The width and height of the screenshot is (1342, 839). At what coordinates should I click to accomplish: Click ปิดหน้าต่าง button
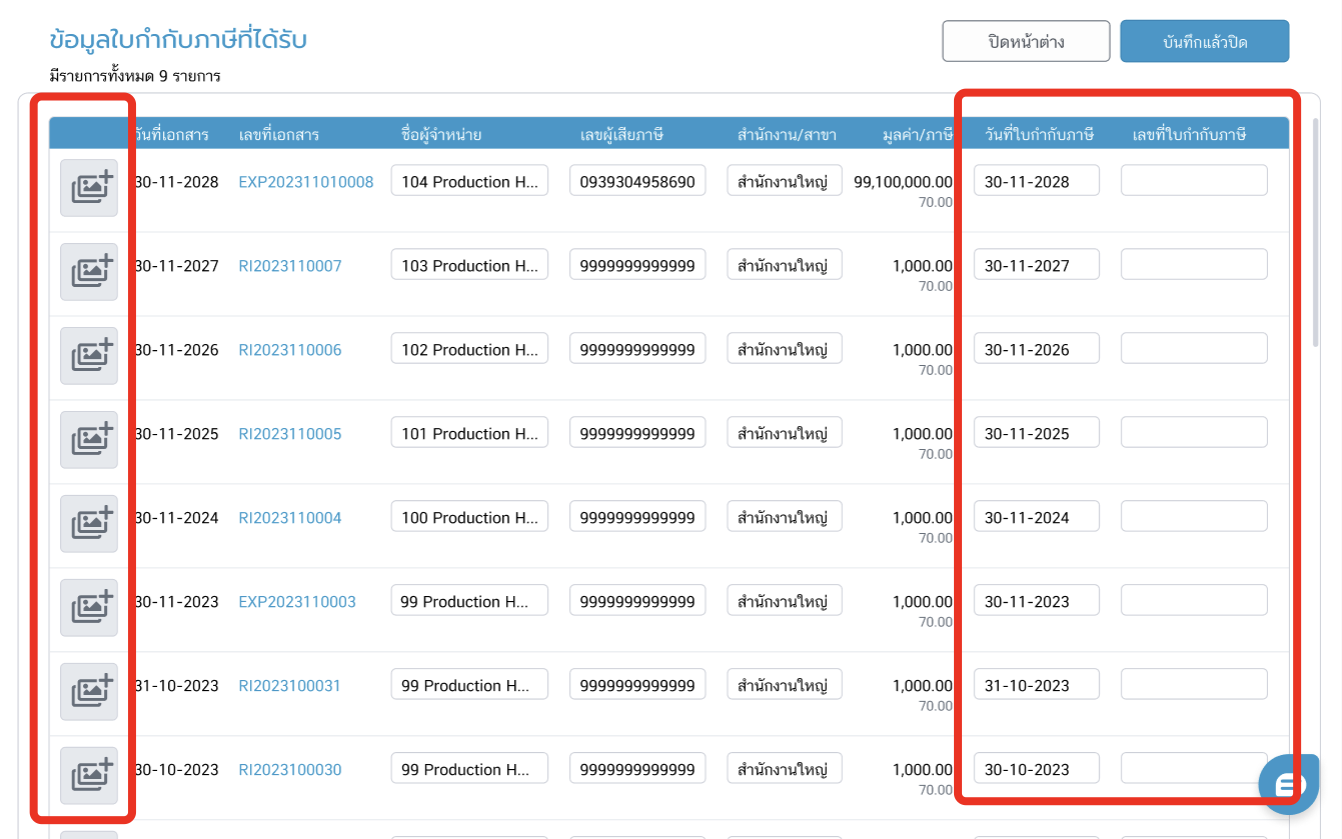[x=1025, y=42]
